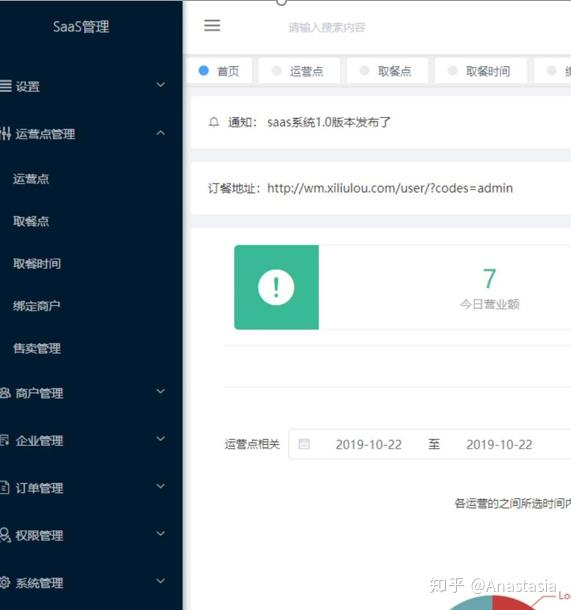The height and width of the screenshot is (610, 571).
Task: Click the 系统管理 gear icon
Action: [5, 582]
